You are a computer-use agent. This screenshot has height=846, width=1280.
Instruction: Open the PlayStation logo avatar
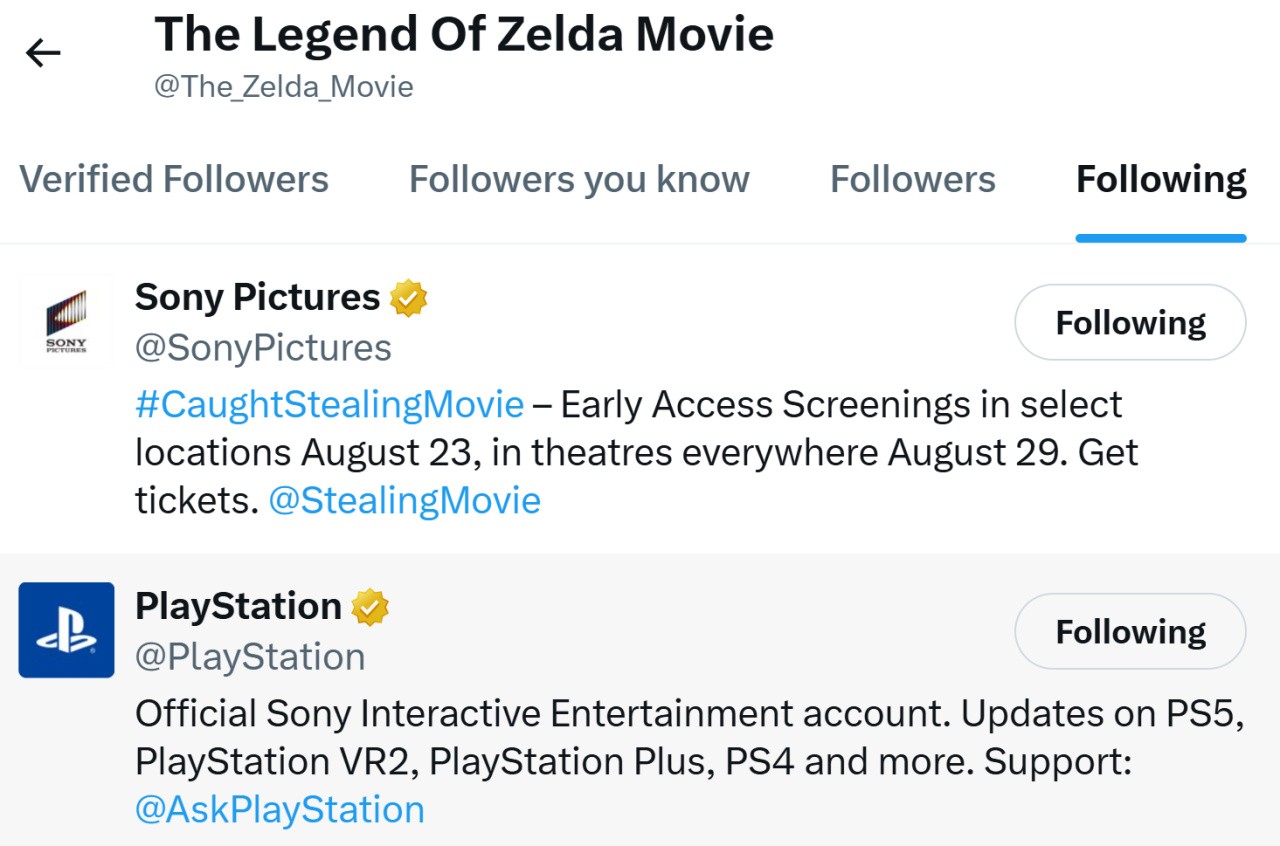[x=66, y=630]
